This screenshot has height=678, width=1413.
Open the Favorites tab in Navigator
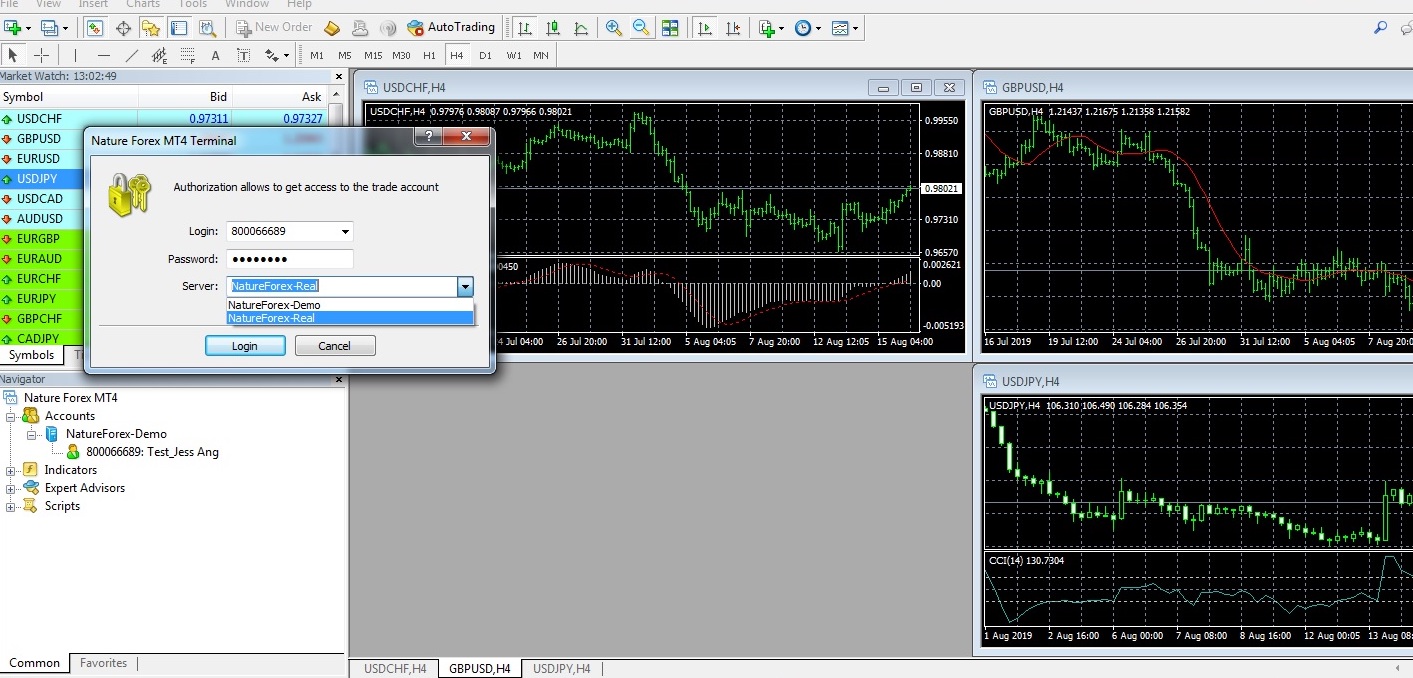(x=104, y=663)
